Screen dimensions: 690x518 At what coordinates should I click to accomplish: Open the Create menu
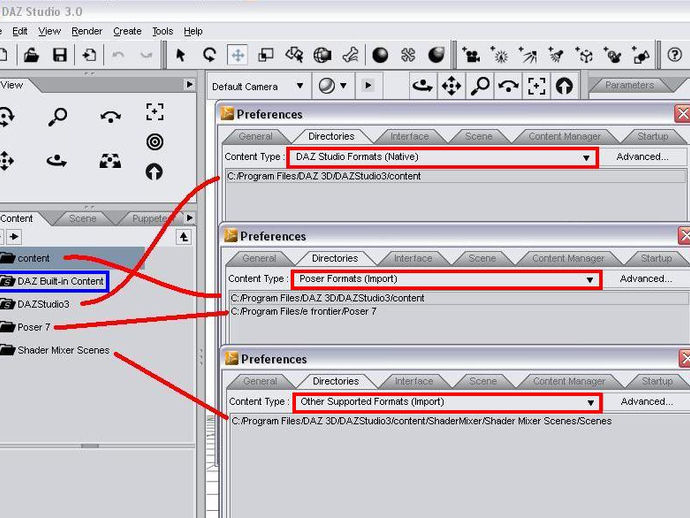click(127, 31)
